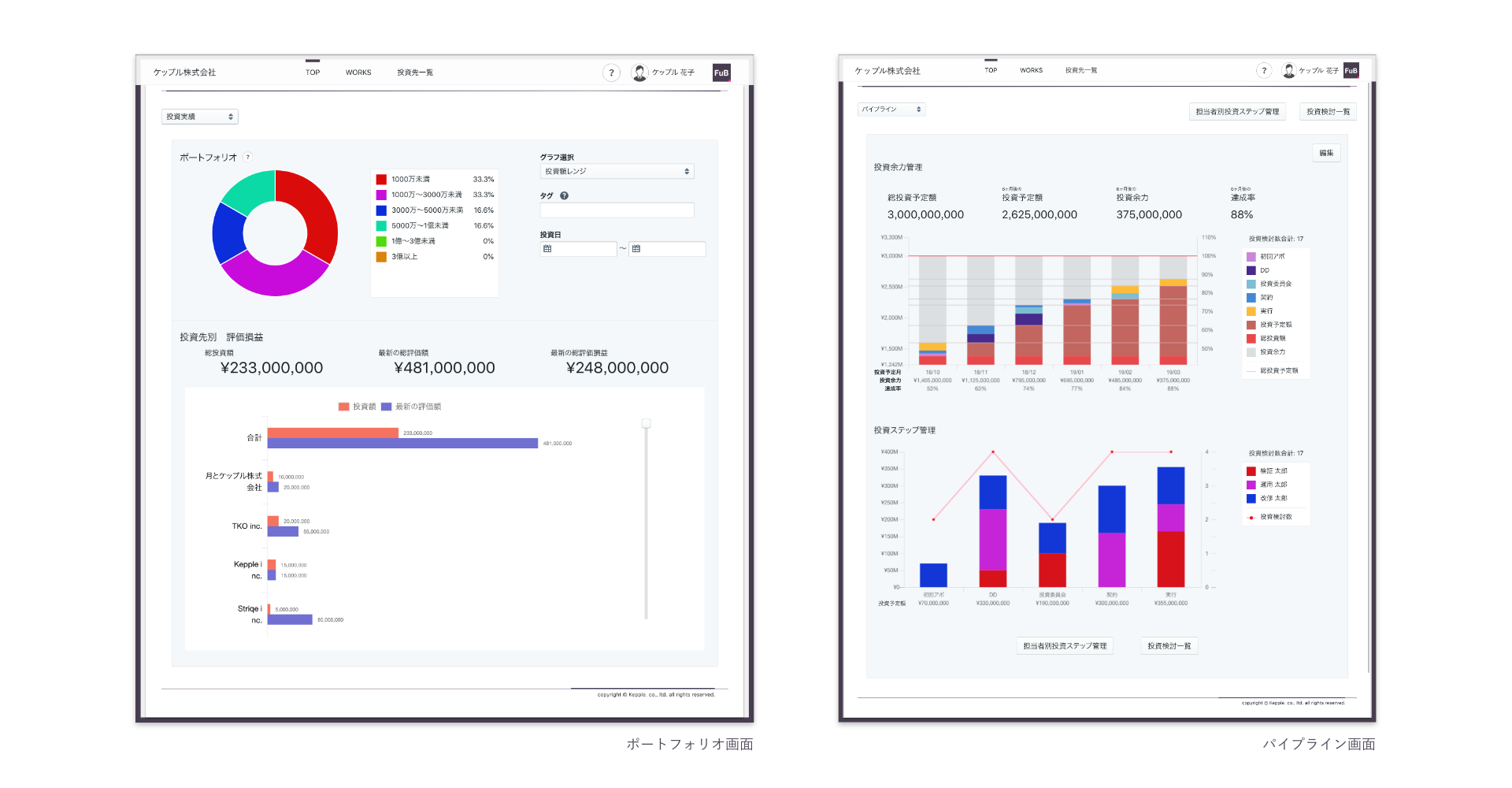Click the user avatar icon in the pipeline screen header

(x=1288, y=71)
